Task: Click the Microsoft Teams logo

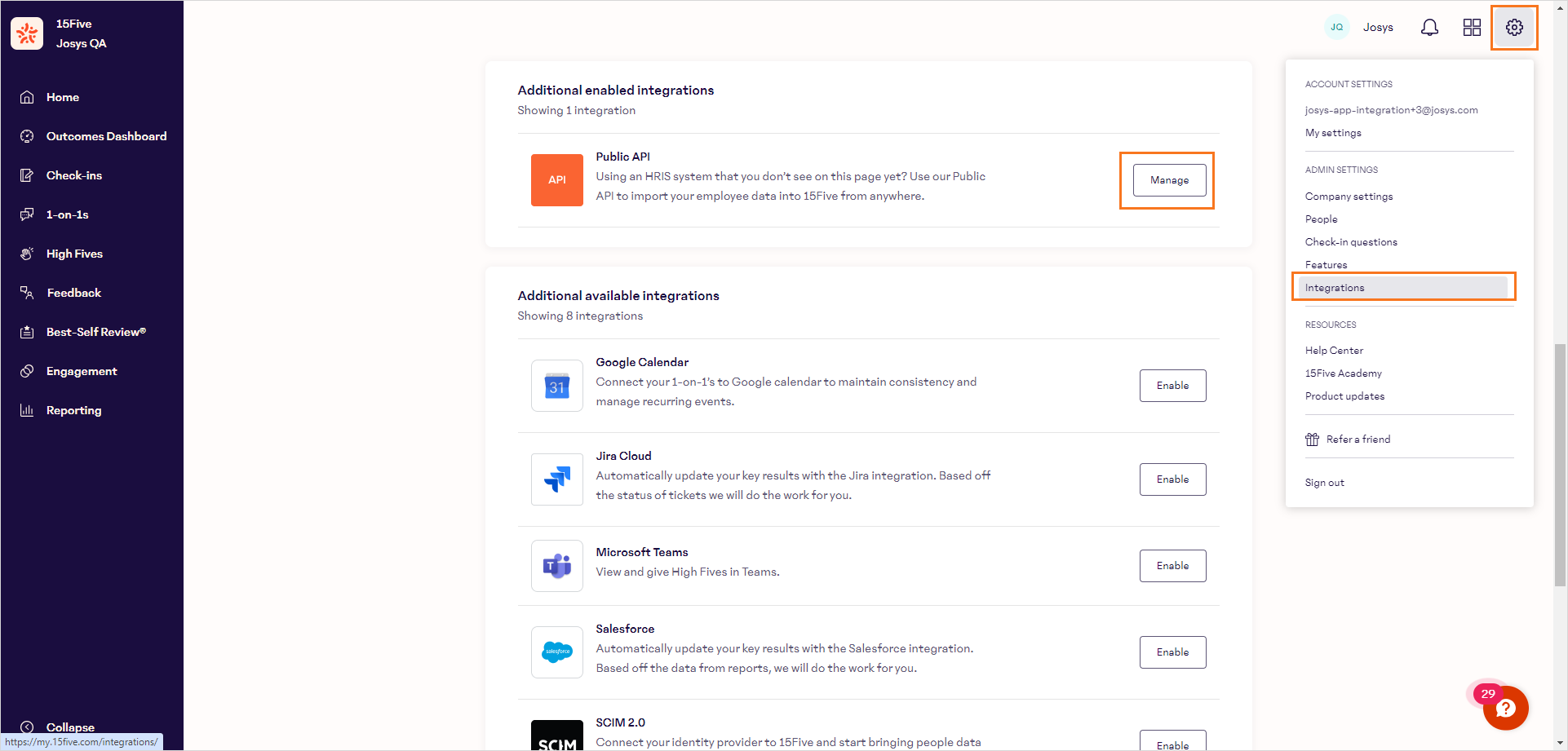Action: pyautogui.click(x=557, y=566)
